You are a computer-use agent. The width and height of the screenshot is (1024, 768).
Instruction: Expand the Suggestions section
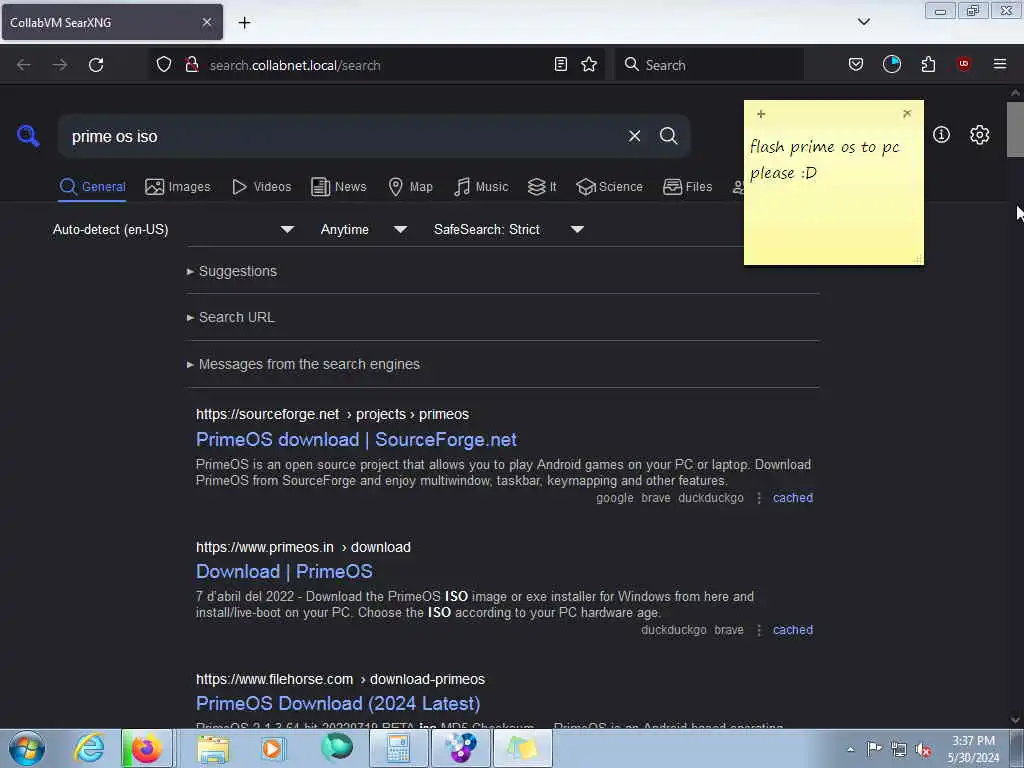point(232,271)
